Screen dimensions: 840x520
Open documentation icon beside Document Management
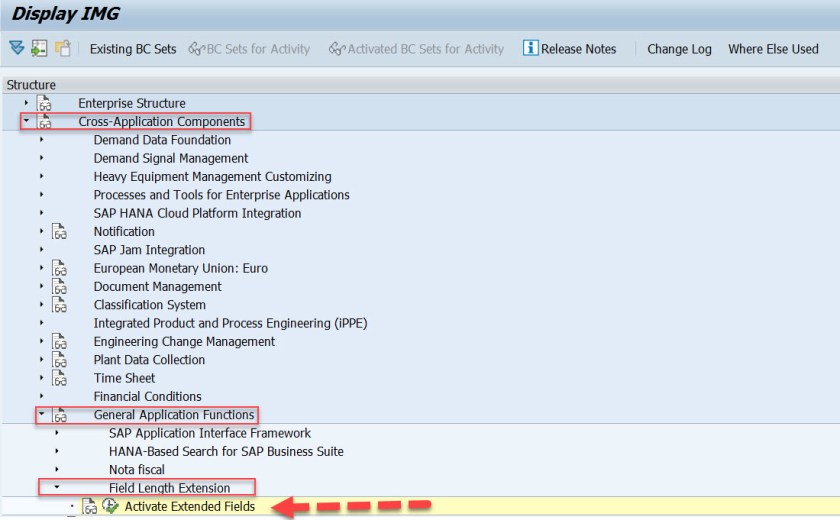click(59, 286)
